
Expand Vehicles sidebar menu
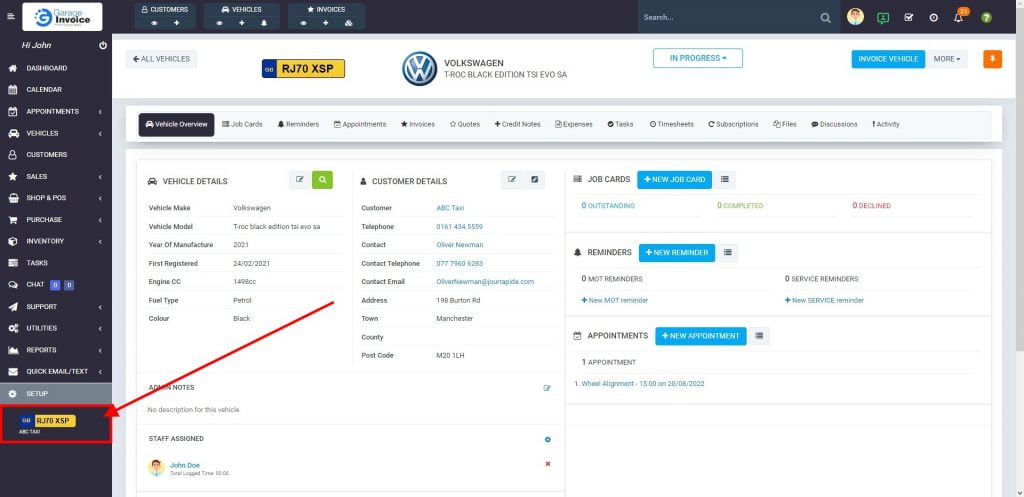tap(56, 133)
